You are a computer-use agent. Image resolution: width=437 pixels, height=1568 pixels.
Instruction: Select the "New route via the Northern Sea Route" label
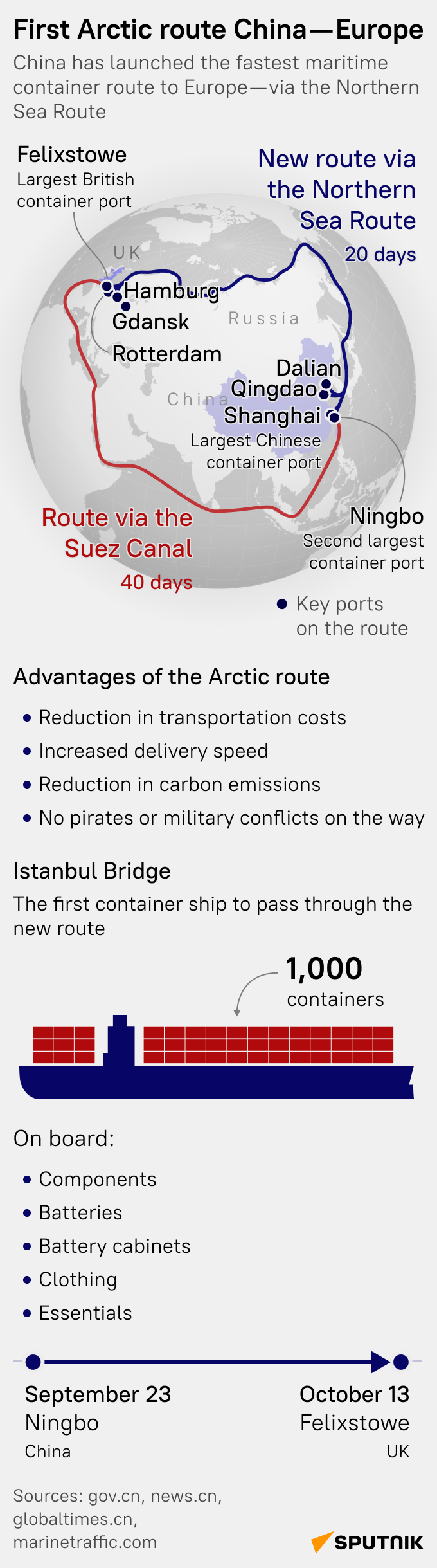point(337,190)
